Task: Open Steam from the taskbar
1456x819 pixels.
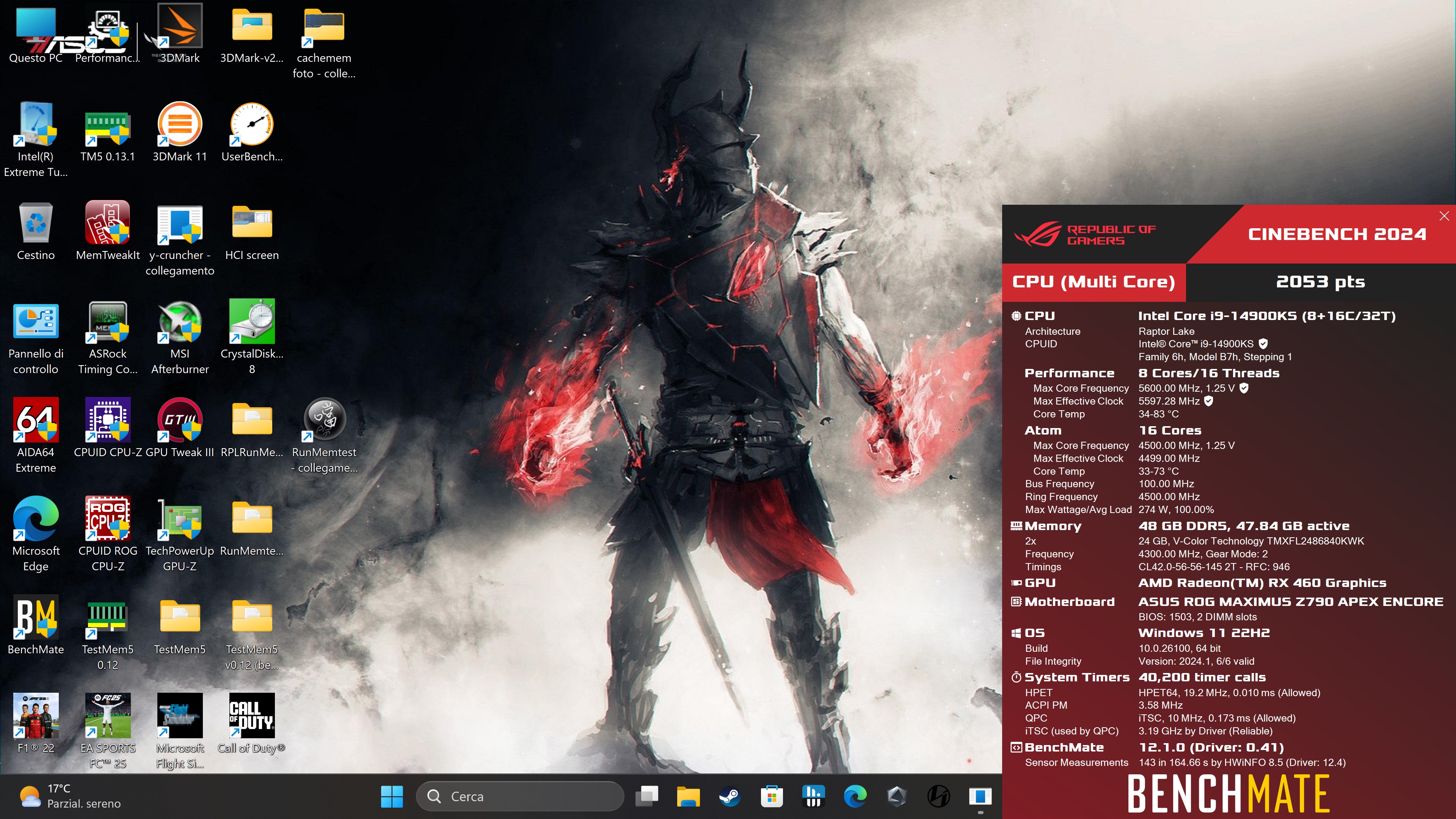Action: (730, 796)
